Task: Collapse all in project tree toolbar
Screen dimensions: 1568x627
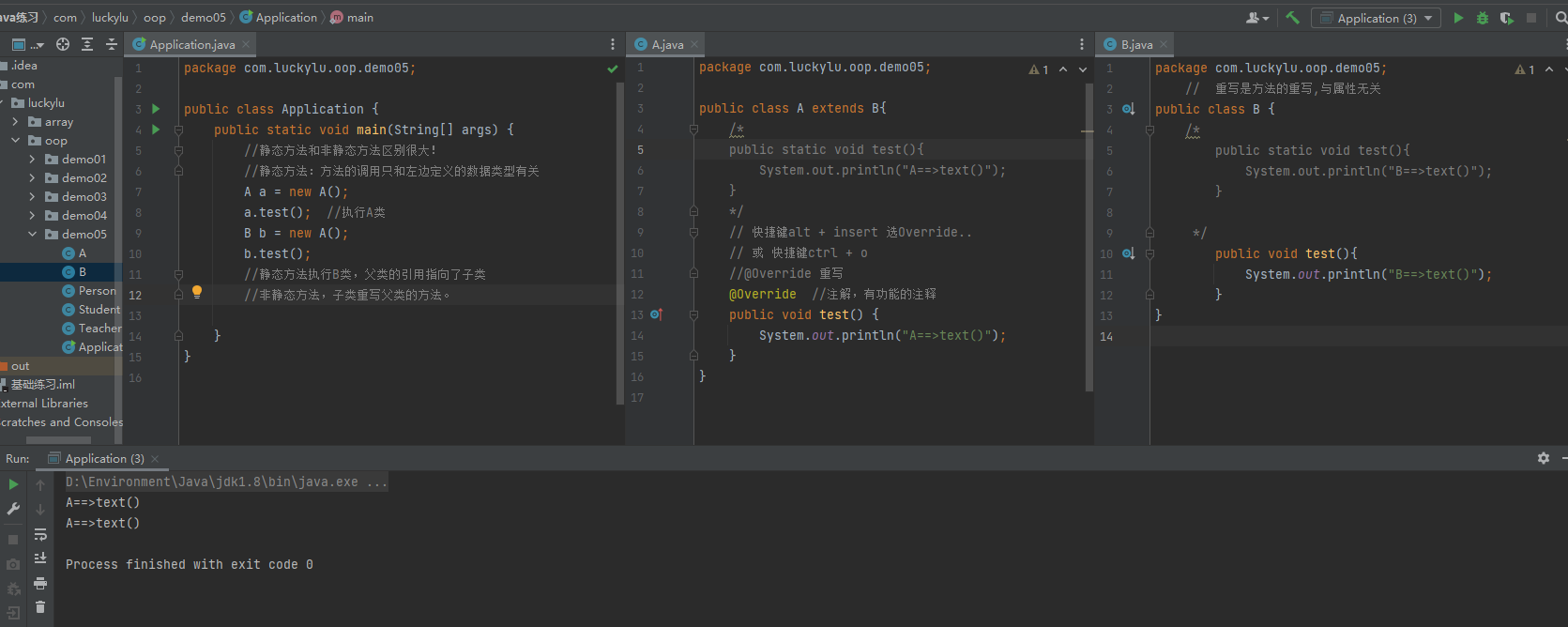Action: point(112,44)
